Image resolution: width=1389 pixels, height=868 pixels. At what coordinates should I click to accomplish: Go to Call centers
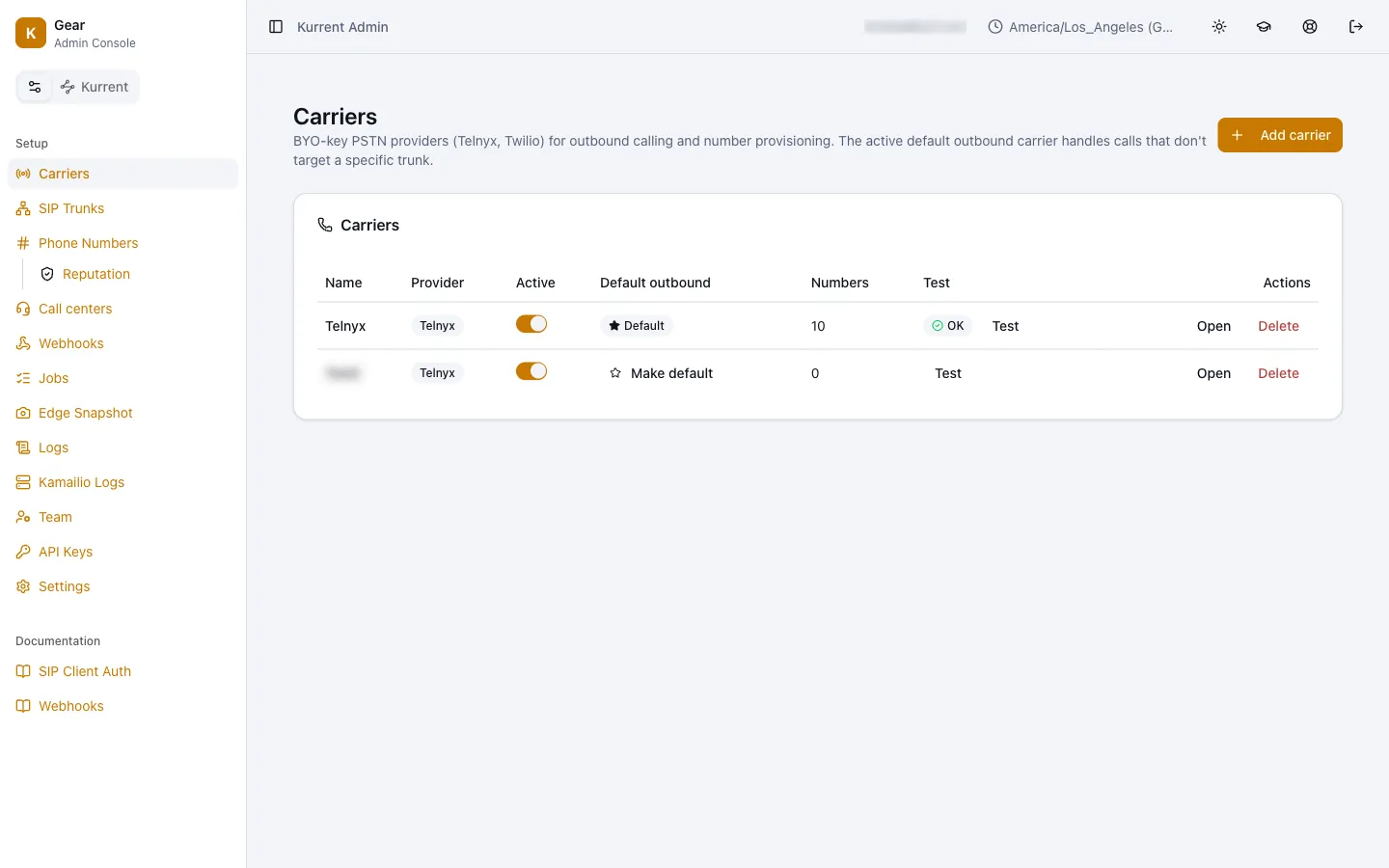(123, 309)
